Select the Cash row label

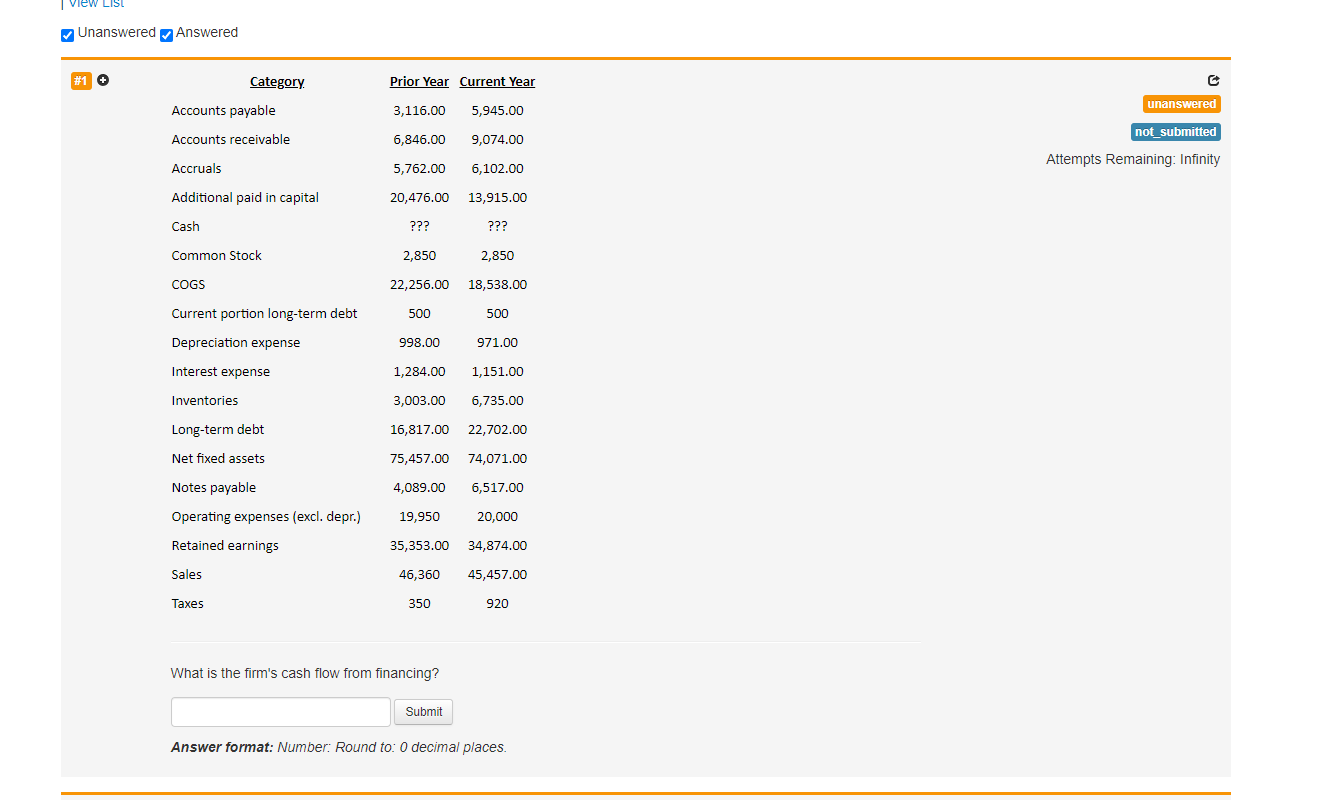pos(186,227)
